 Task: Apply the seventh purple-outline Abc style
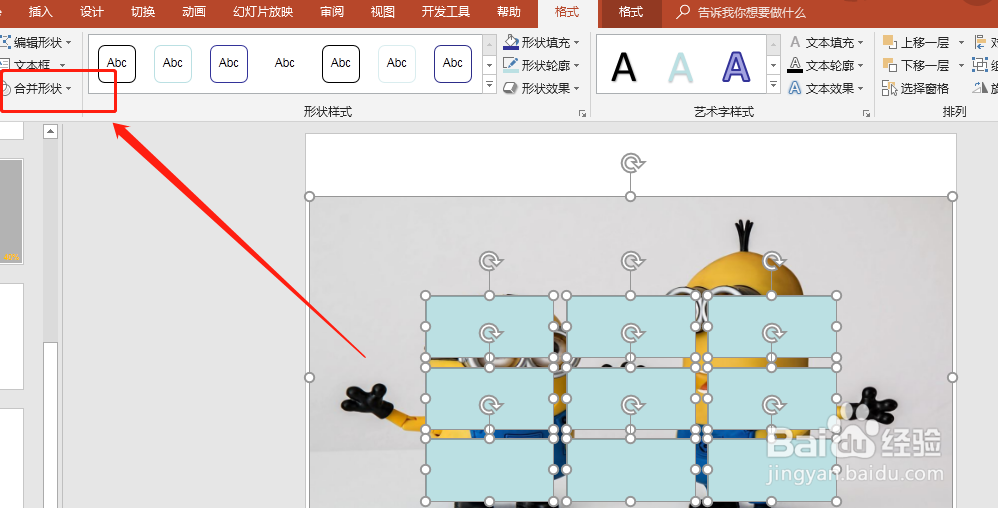[453, 64]
